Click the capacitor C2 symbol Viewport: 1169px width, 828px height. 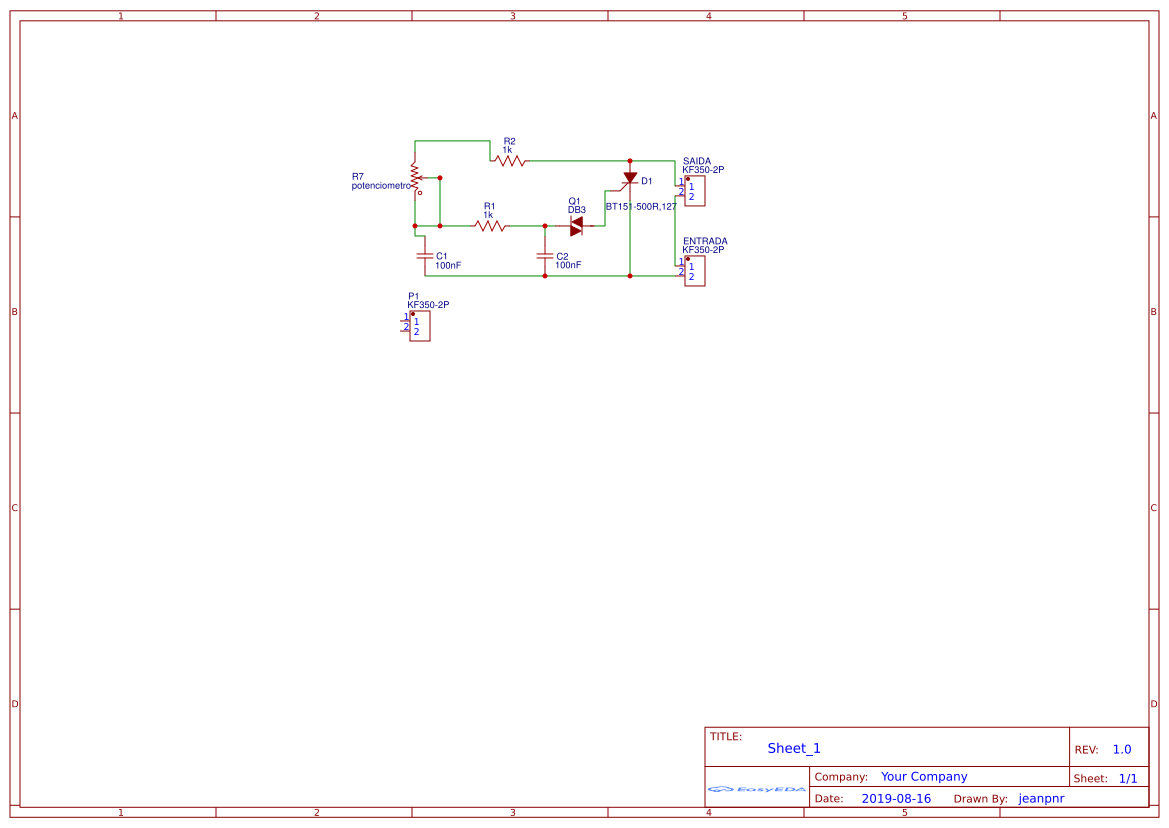[544, 257]
